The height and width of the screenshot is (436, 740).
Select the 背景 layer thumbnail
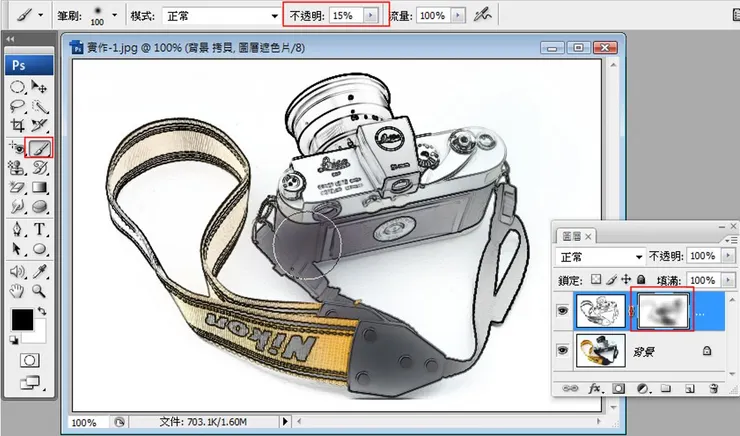[x=601, y=351]
